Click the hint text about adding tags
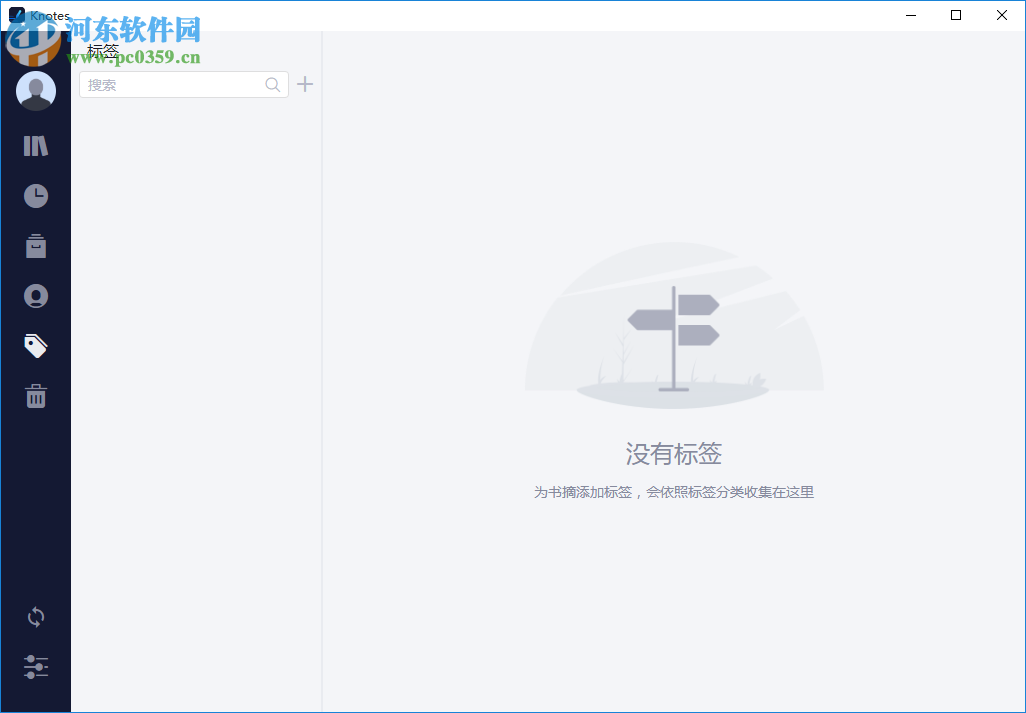The width and height of the screenshot is (1026, 713). 674,492
